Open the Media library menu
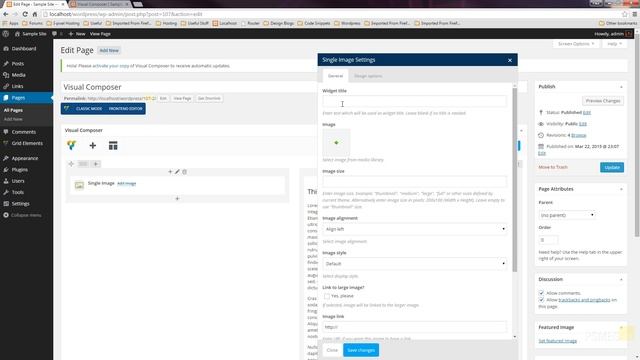This screenshot has width=640, height=360. (18, 75)
